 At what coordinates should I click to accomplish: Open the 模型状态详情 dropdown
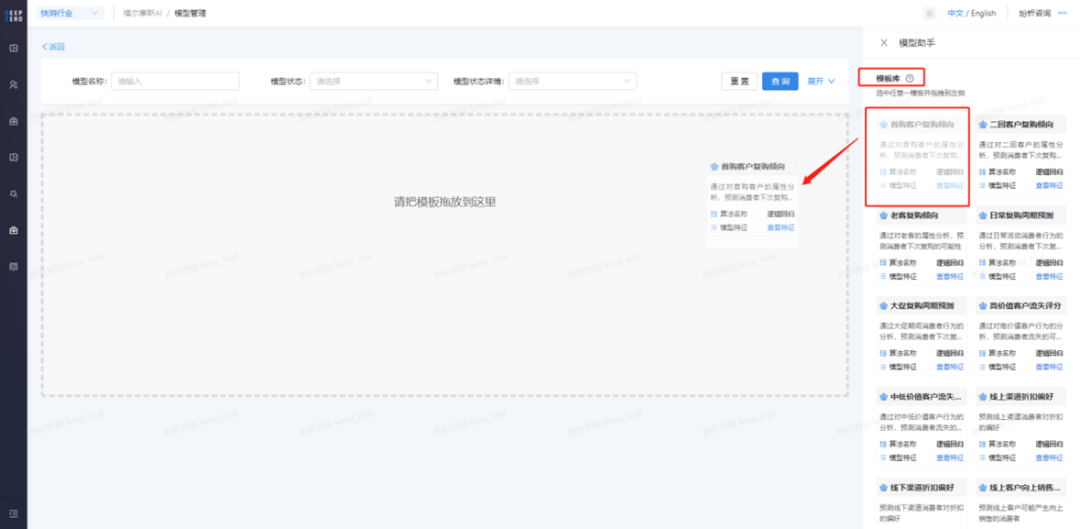(x=572, y=81)
